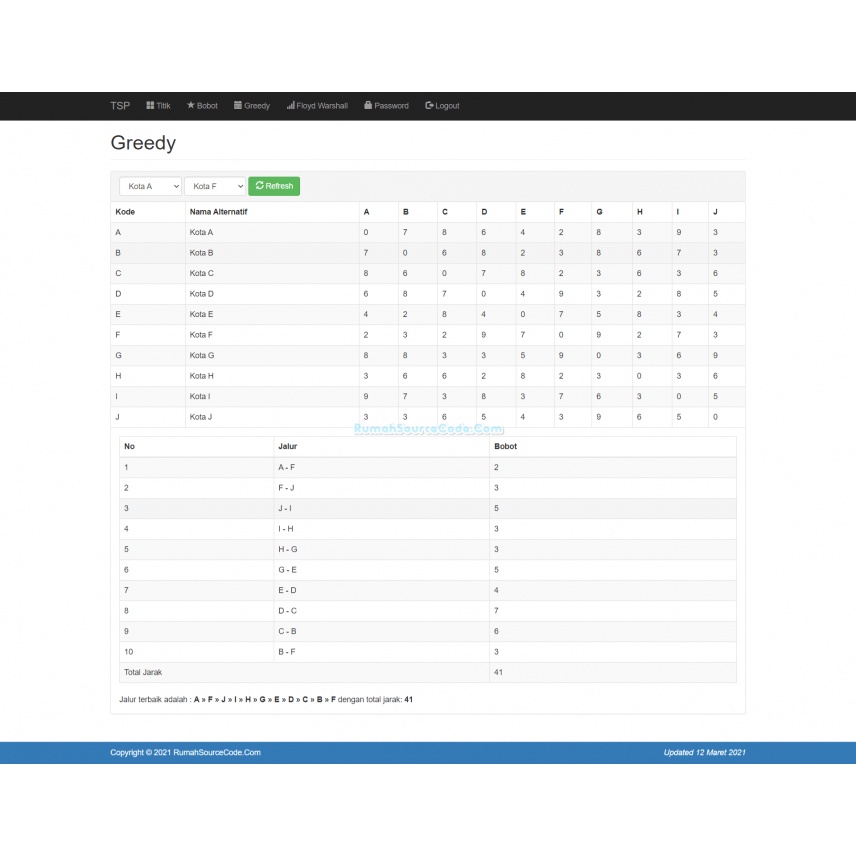
Task: Click the Bobot star icon
Action: (x=191, y=105)
